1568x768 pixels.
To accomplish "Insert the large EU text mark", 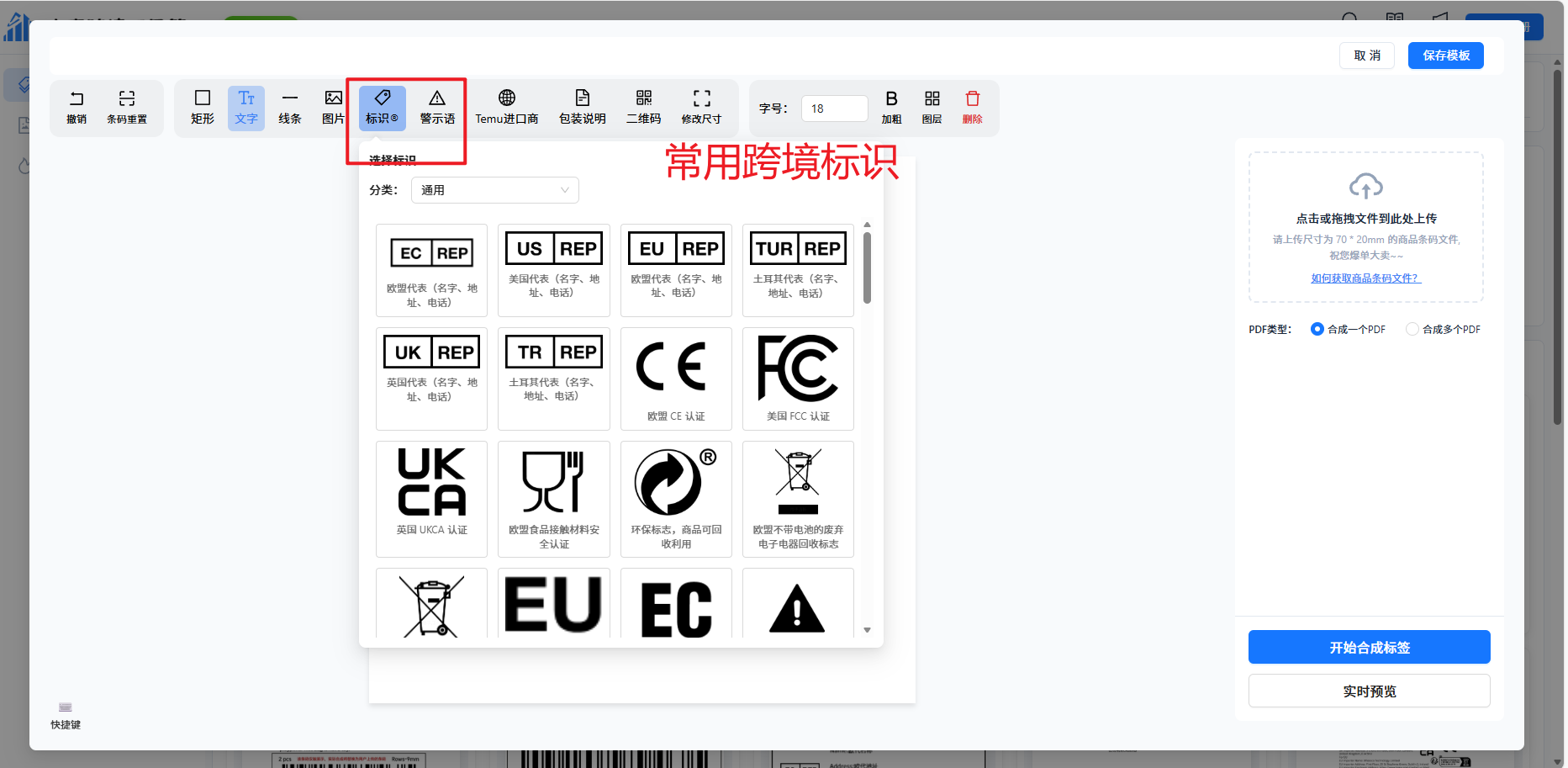I will (554, 603).
